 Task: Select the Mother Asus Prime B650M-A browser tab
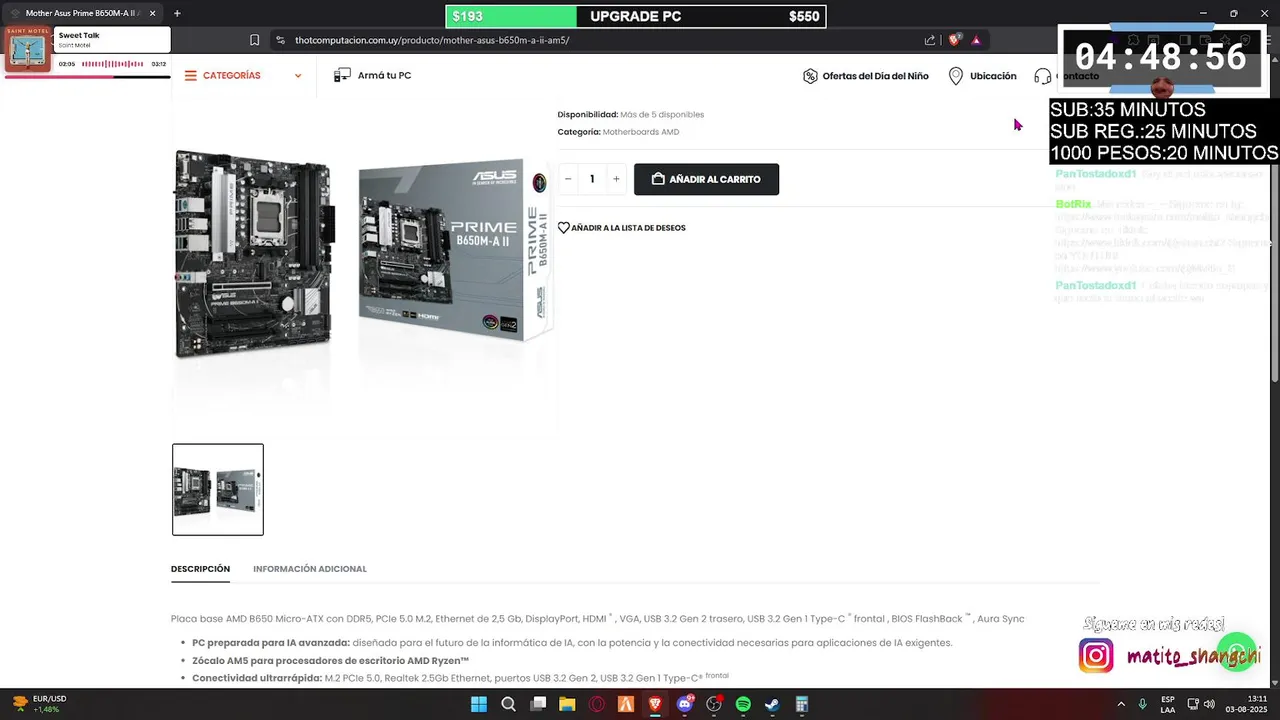[80, 13]
